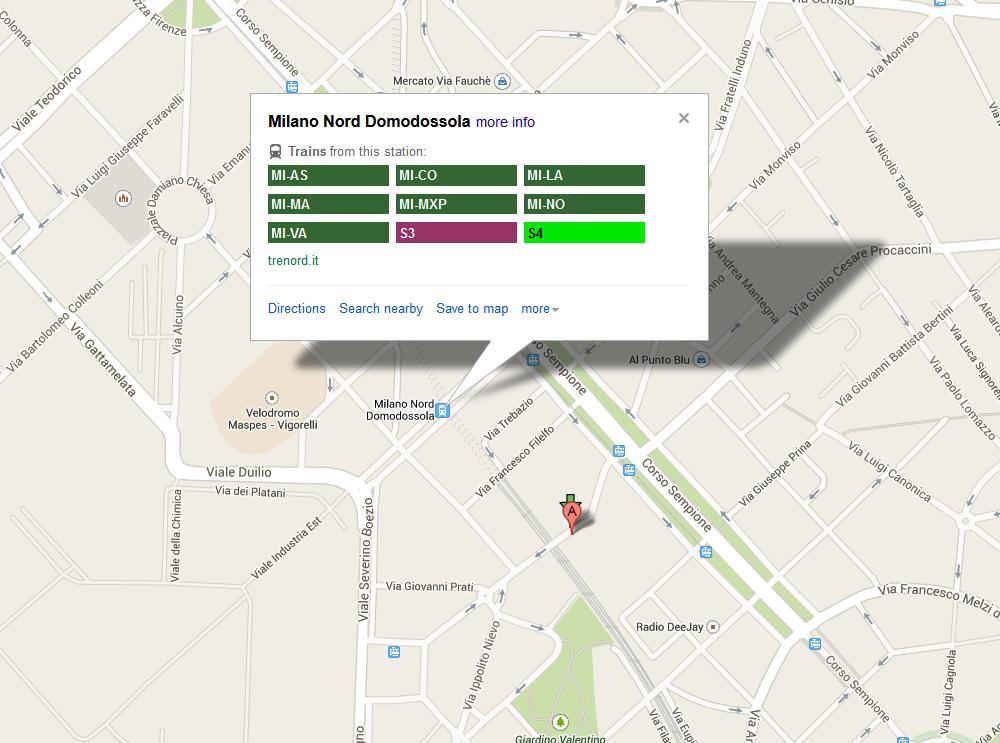Click the Search nearby link
The height and width of the screenshot is (743, 1000).
(381, 309)
